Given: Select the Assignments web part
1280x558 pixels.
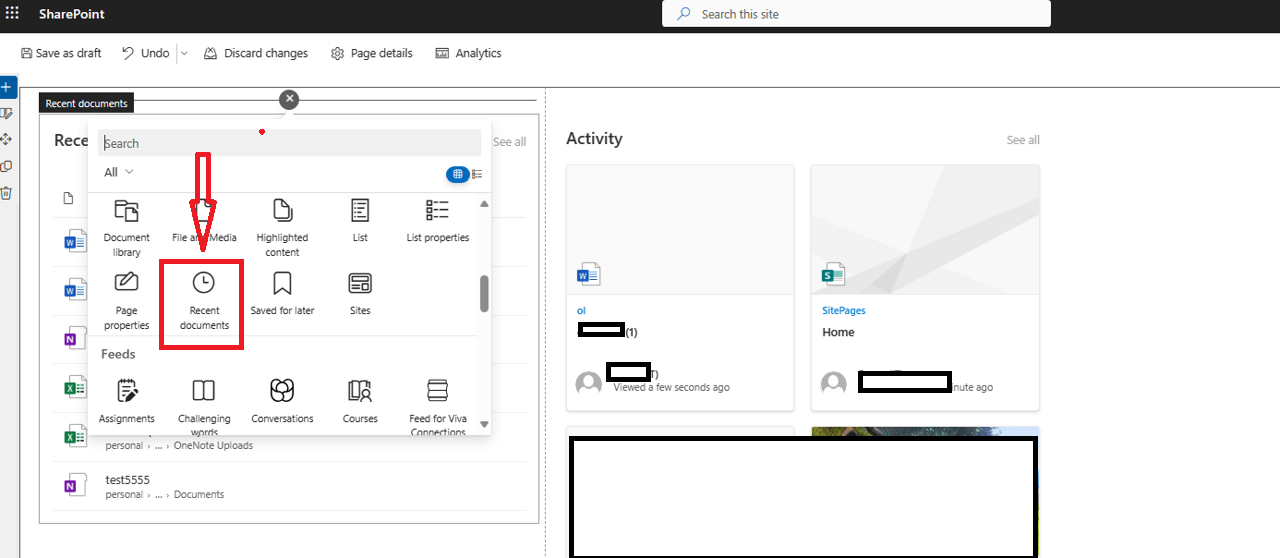Looking at the screenshot, I should pyautogui.click(x=127, y=401).
